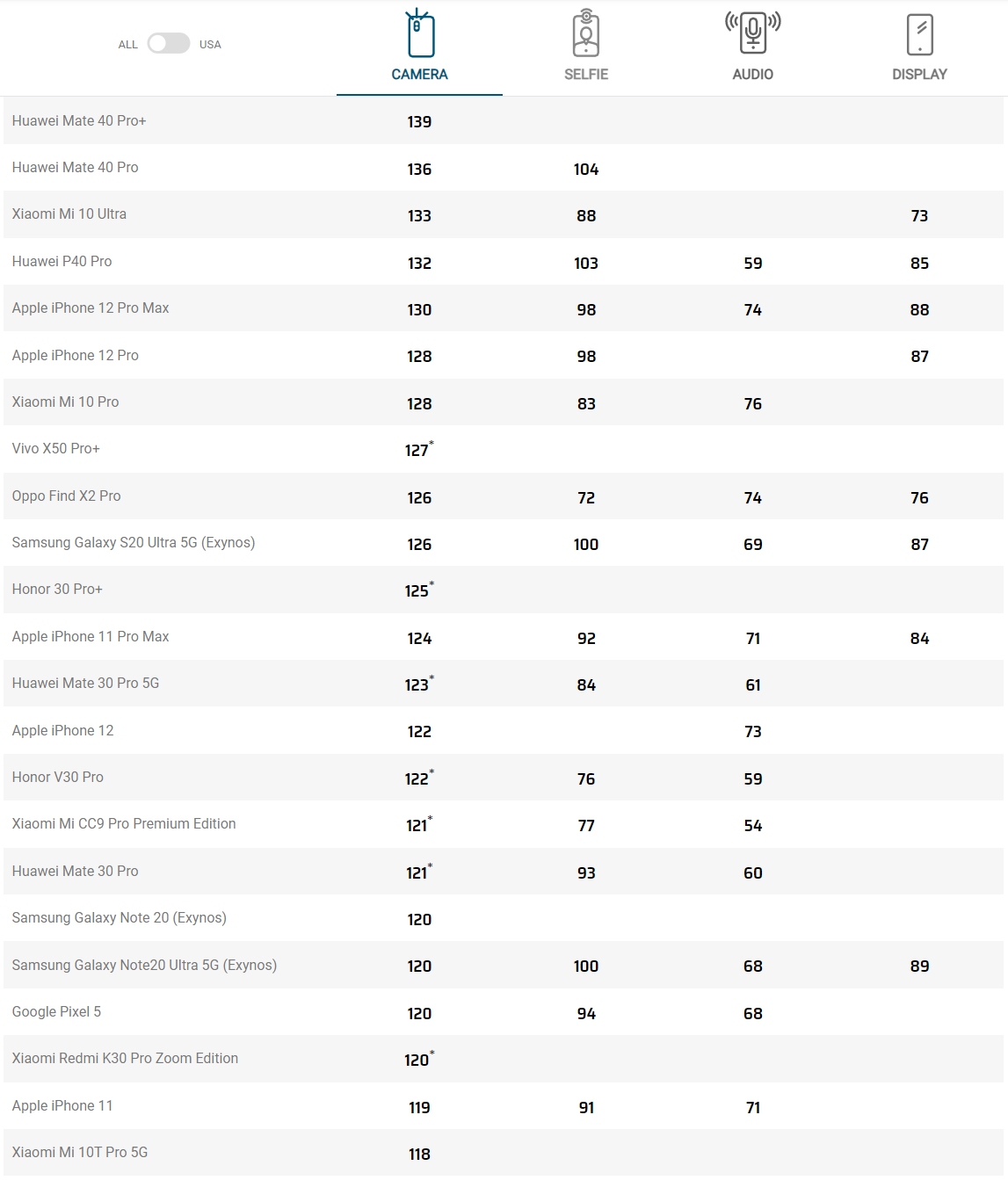Click the Audio microphone icon
Image resolution: width=1008 pixels, height=1180 pixels.
click(x=753, y=33)
